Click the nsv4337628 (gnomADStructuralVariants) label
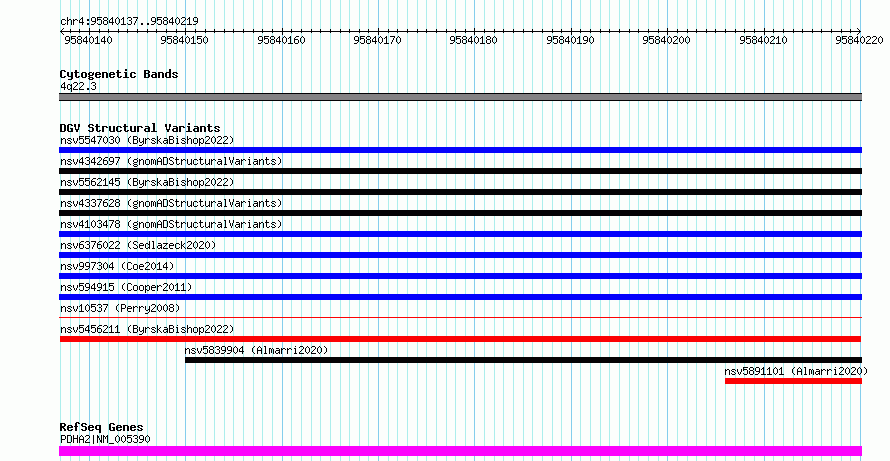 coord(171,203)
